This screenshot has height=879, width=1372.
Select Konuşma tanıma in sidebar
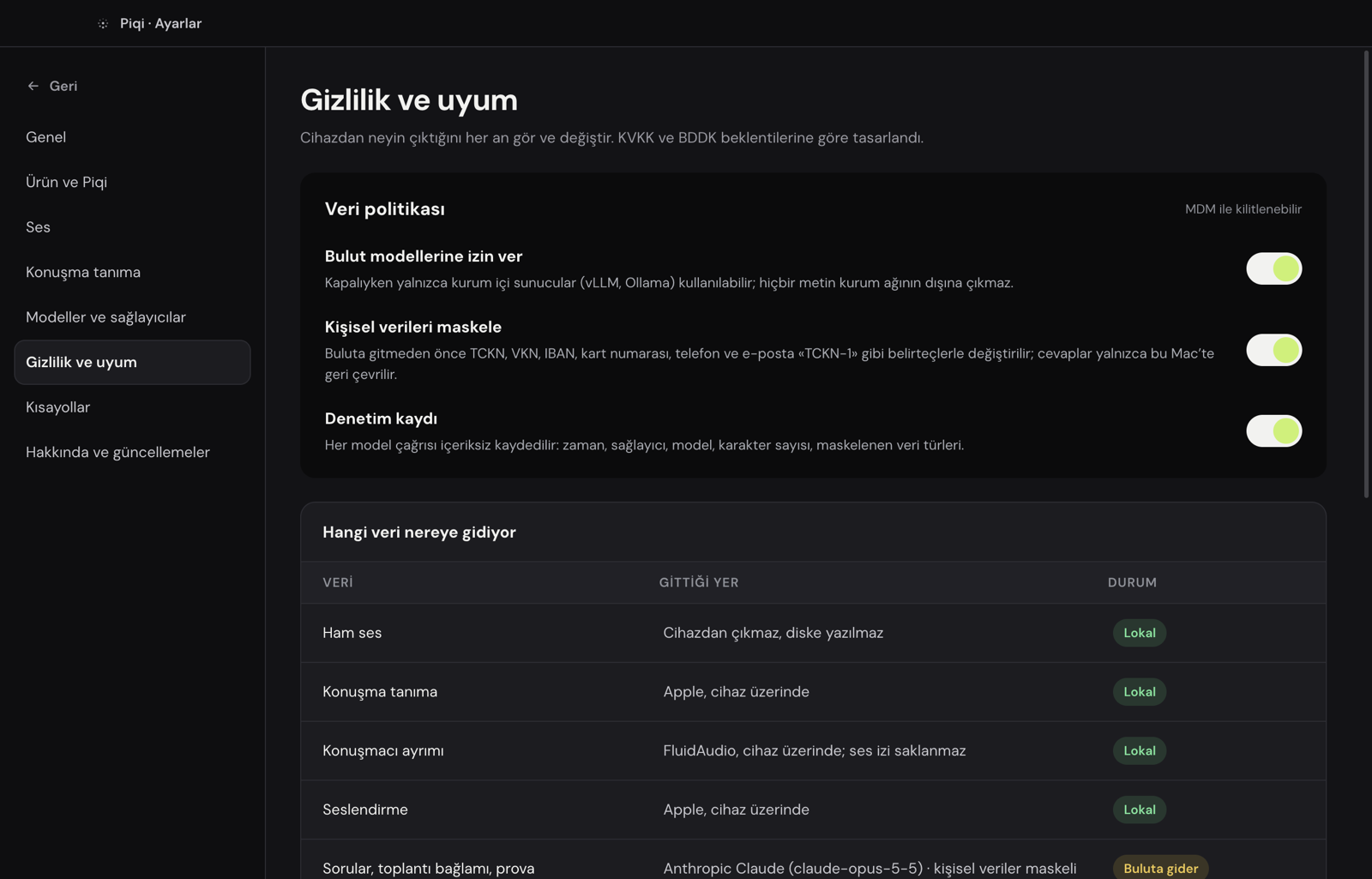pos(132,272)
